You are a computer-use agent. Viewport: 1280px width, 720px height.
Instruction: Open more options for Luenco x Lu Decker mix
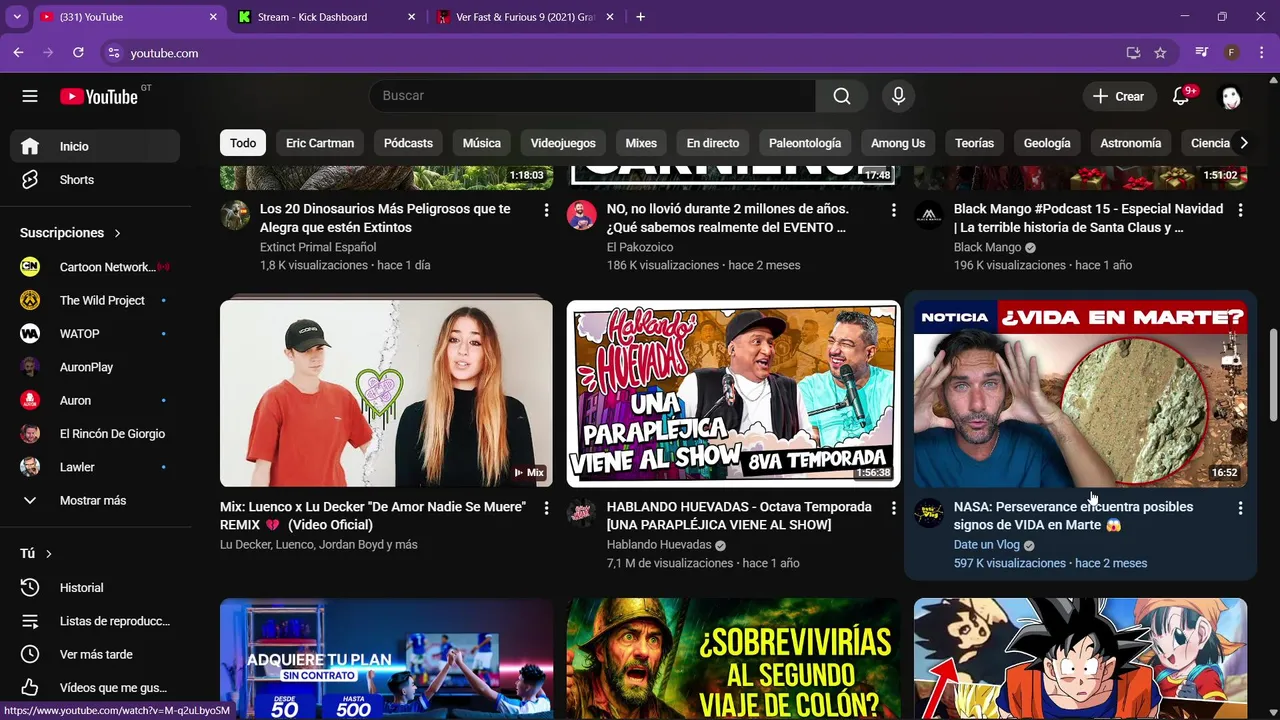click(x=546, y=508)
